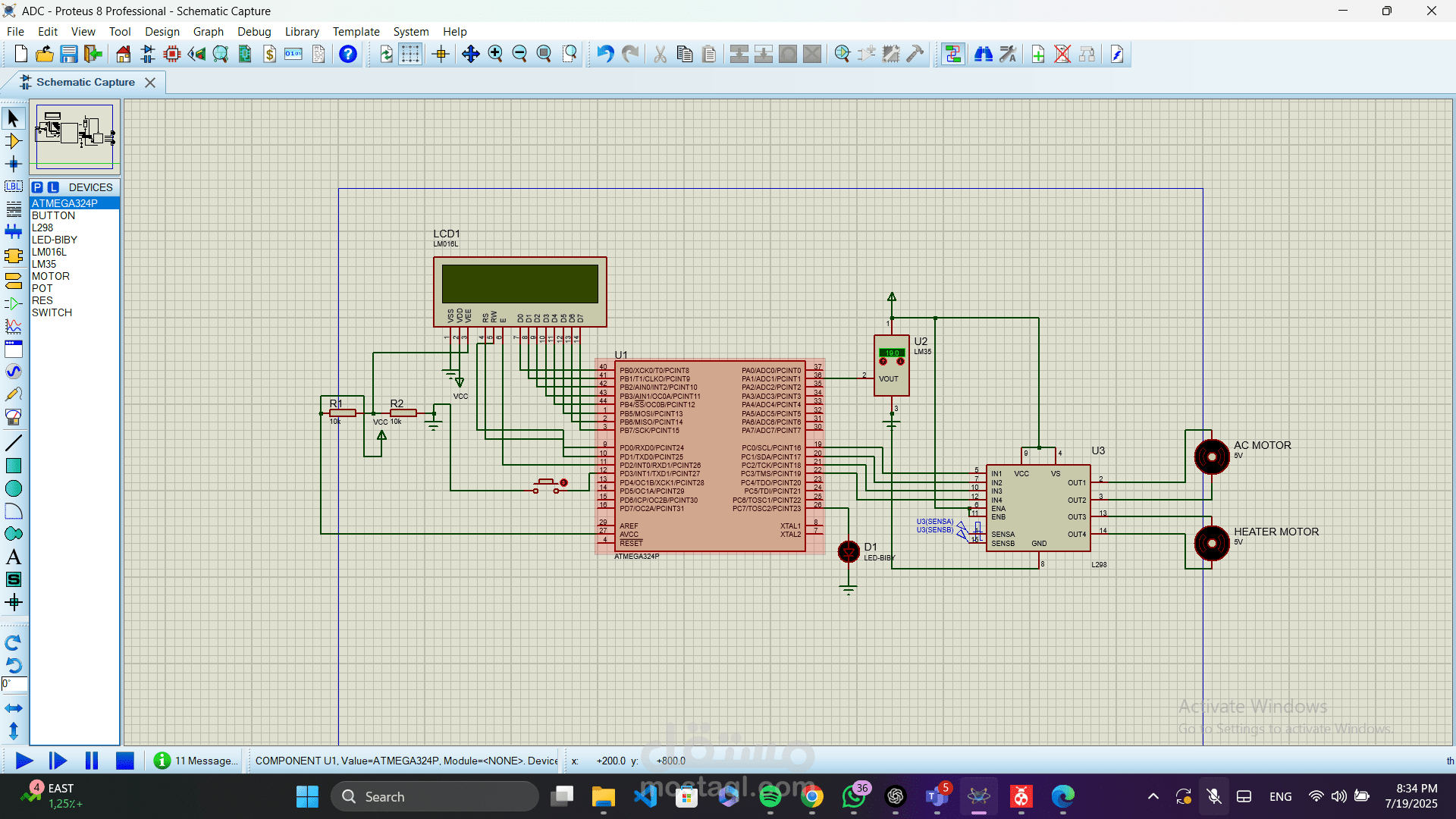Image resolution: width=1456 pixels, height=819 pixels.
Task: Click the Save Project floppy icon
Action: click(x=69, y=54)
